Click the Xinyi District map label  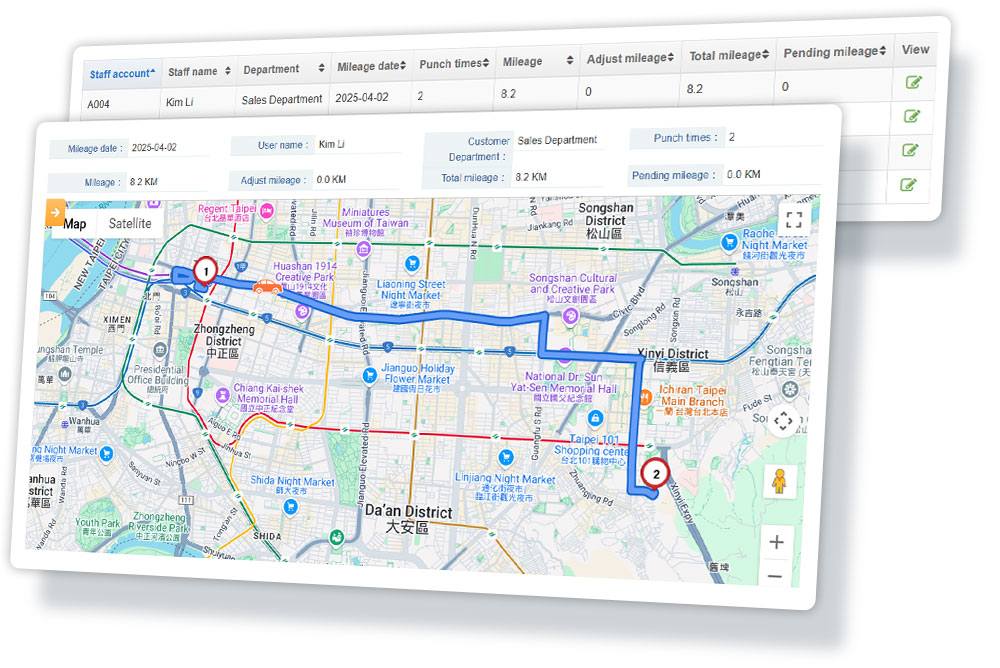(673, 360)
